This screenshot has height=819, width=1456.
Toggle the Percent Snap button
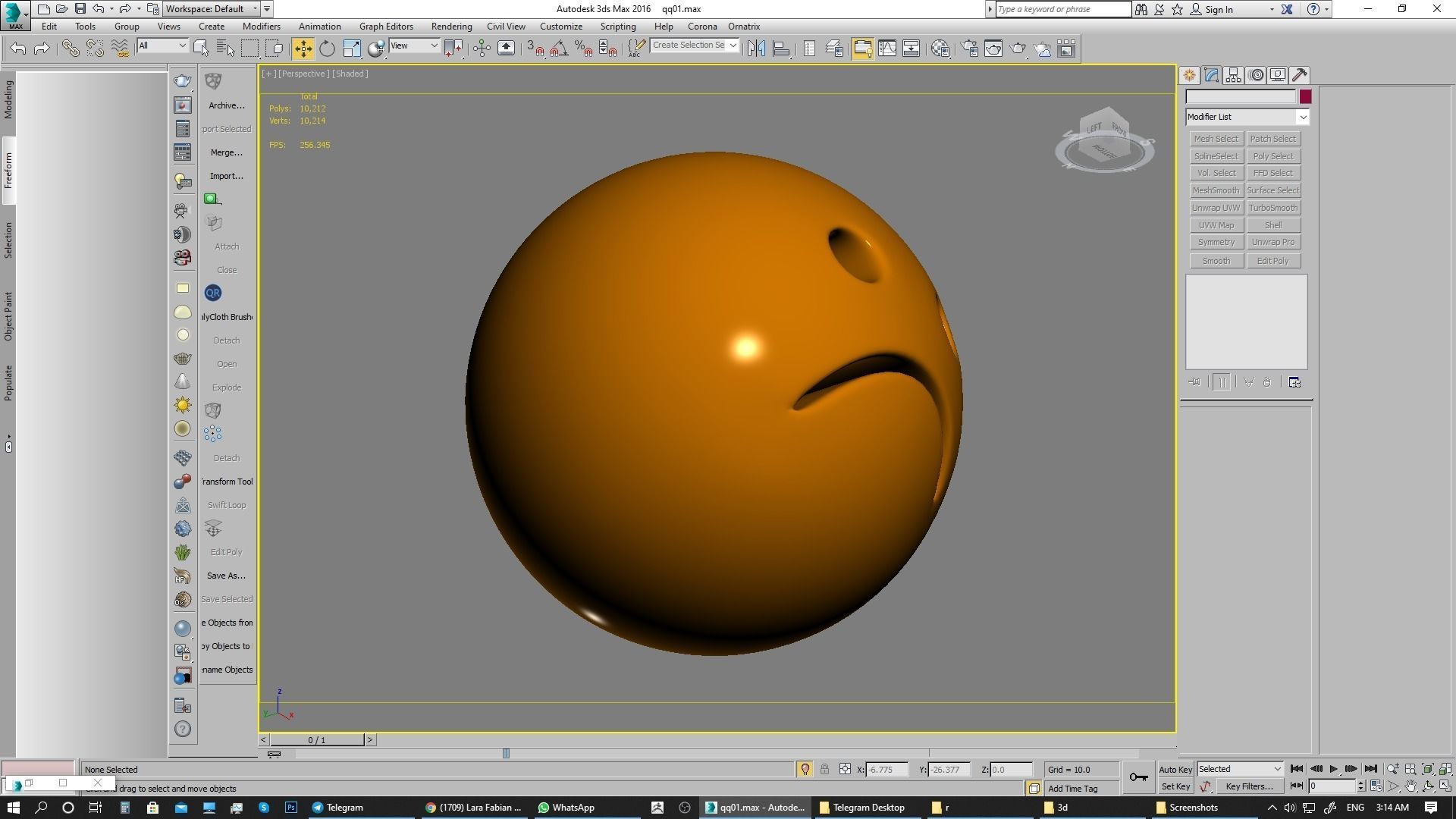click(x=583, y=49)
